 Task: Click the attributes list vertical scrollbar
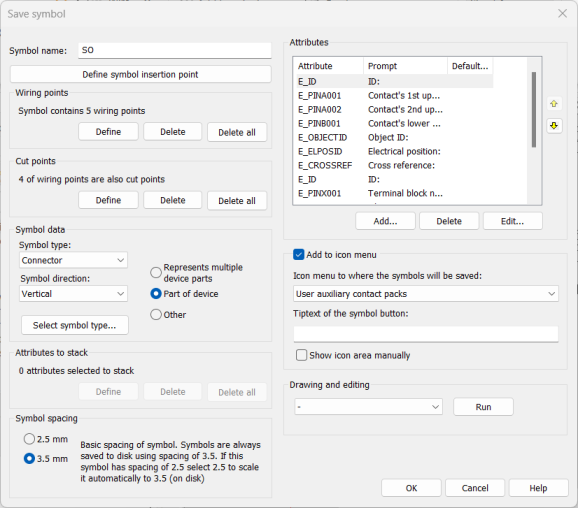[x=533, y=110]
